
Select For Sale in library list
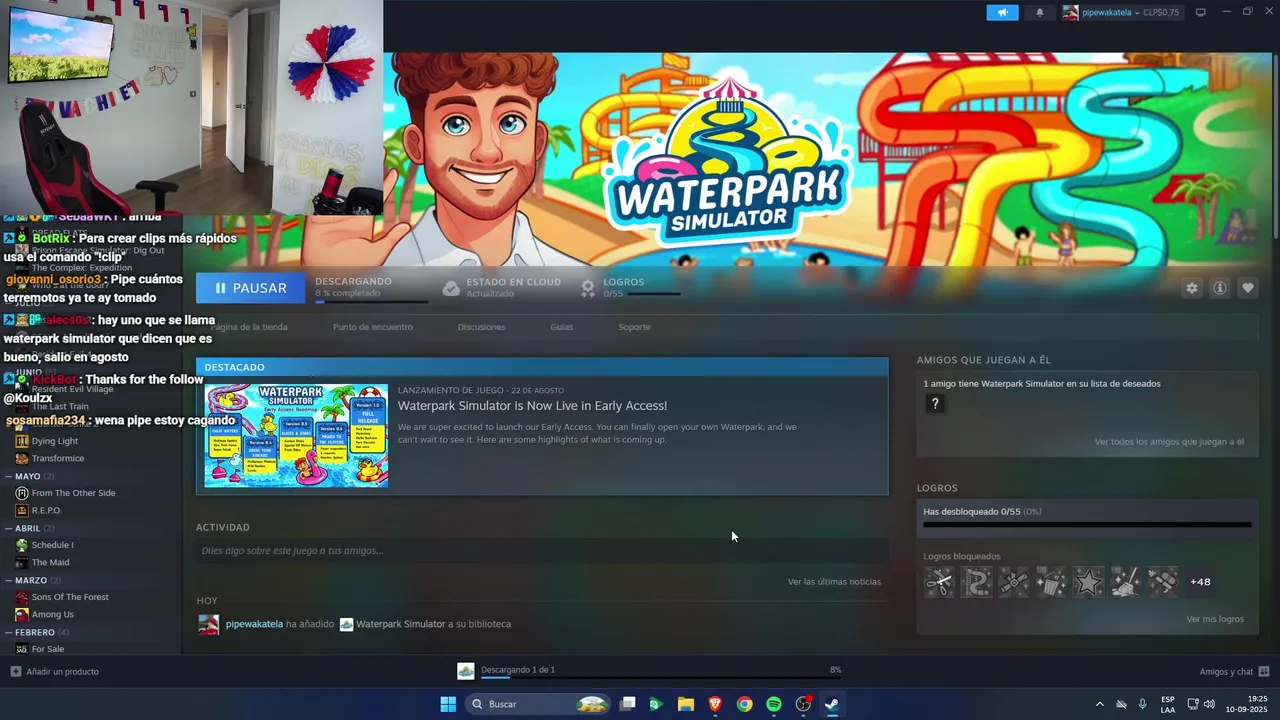tap(47, 649)
